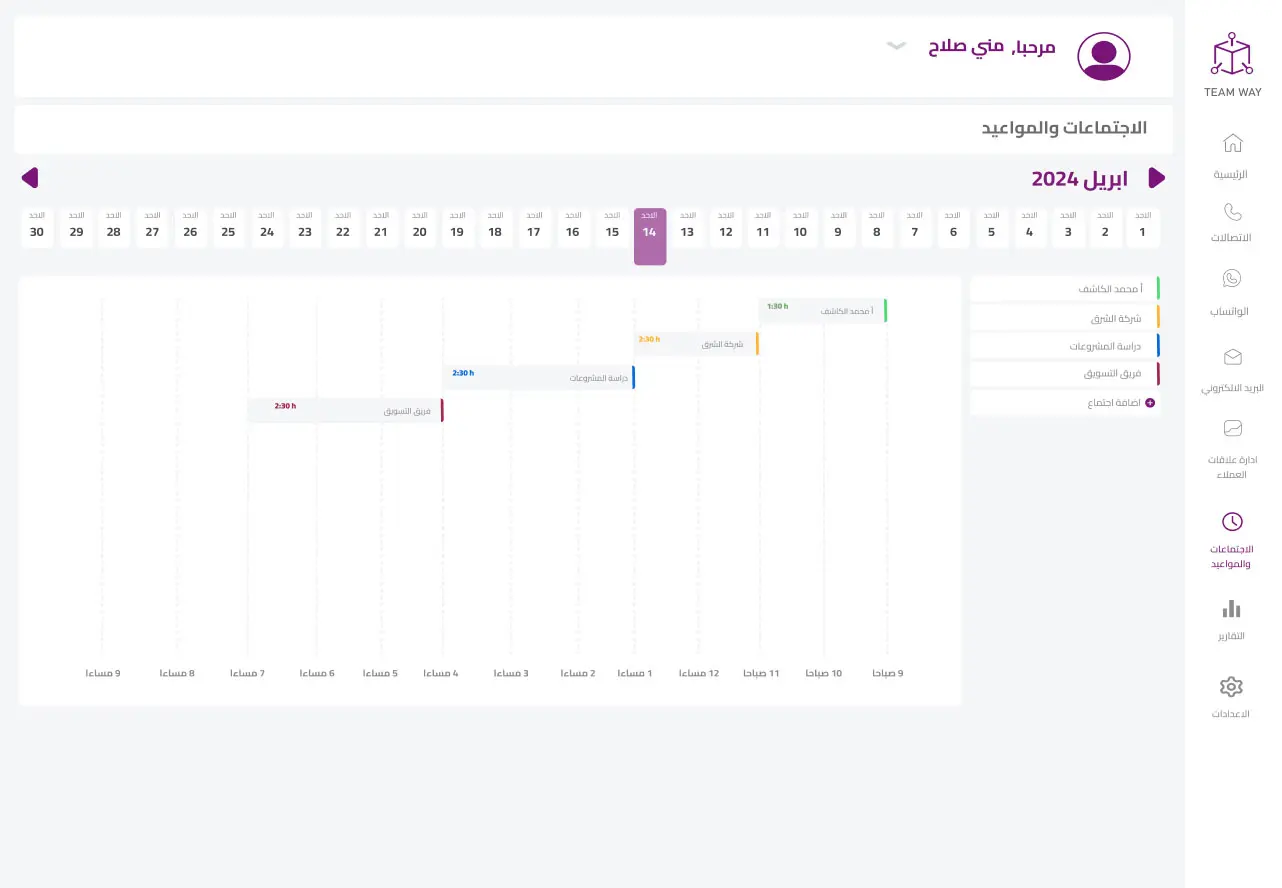
Task: Select أ محمد الكاشف in meetings list
Action: click(x=1065, y=289)
